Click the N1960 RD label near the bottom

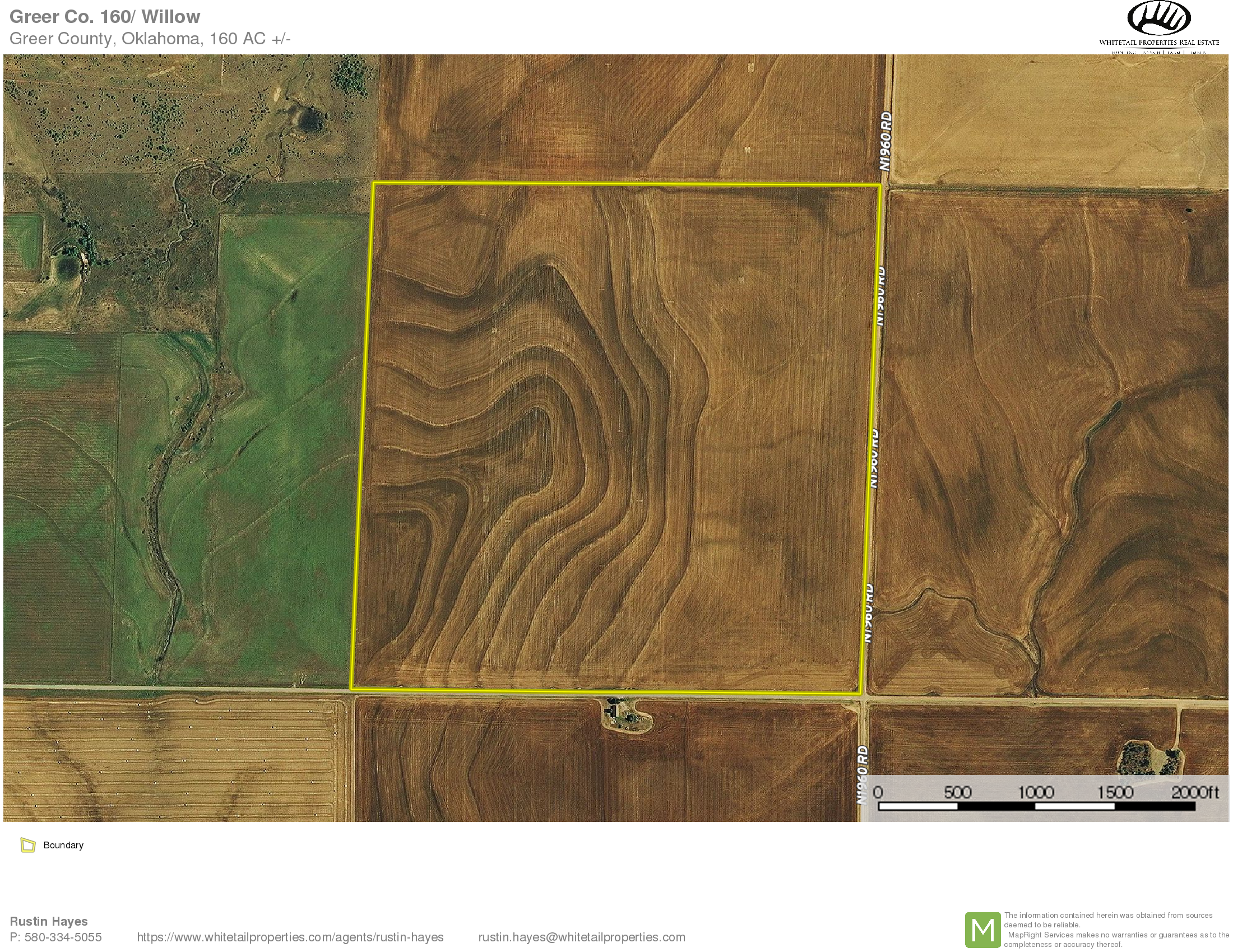coord(862,775)
